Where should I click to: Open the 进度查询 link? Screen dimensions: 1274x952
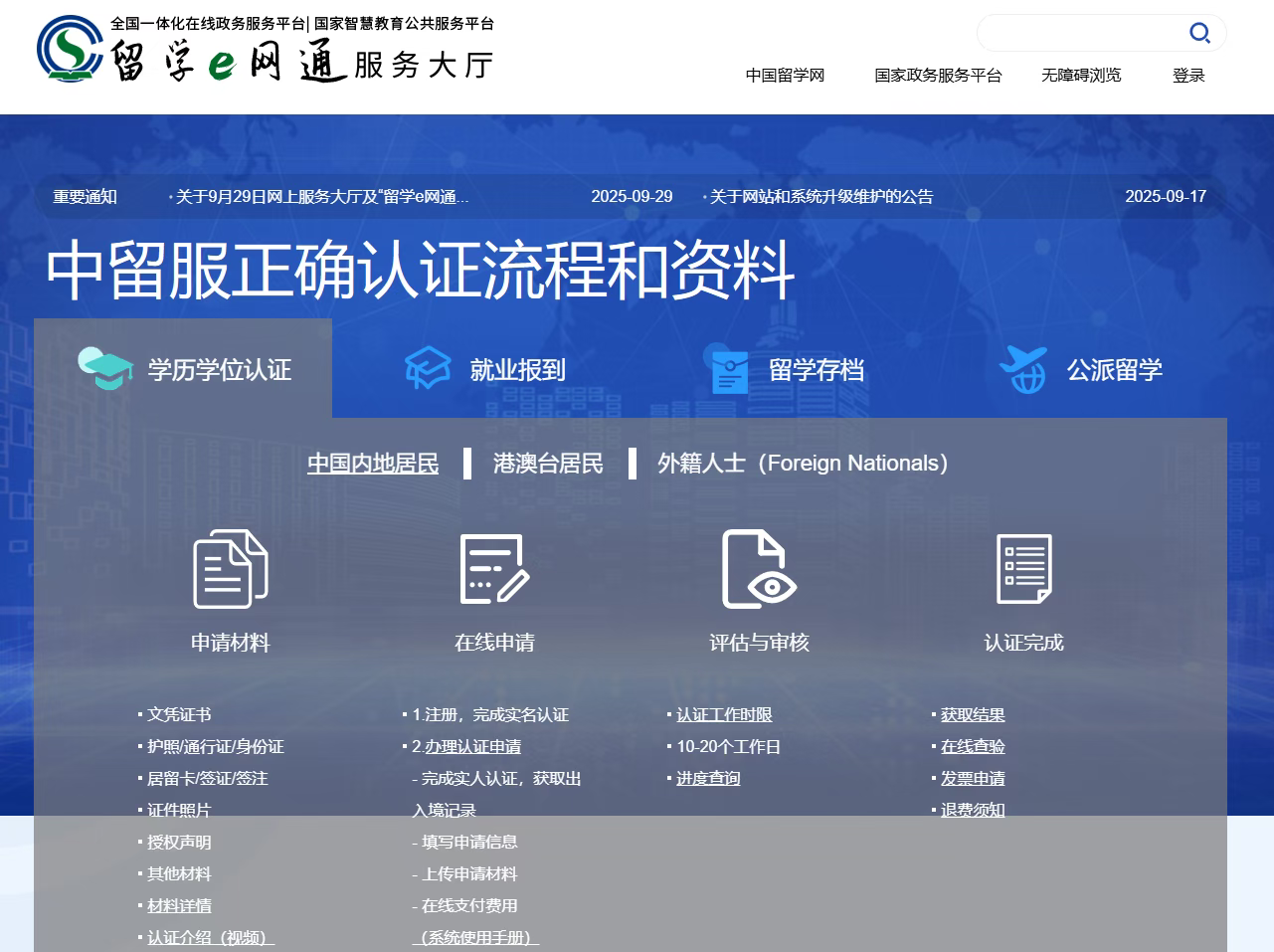[708, 779]
